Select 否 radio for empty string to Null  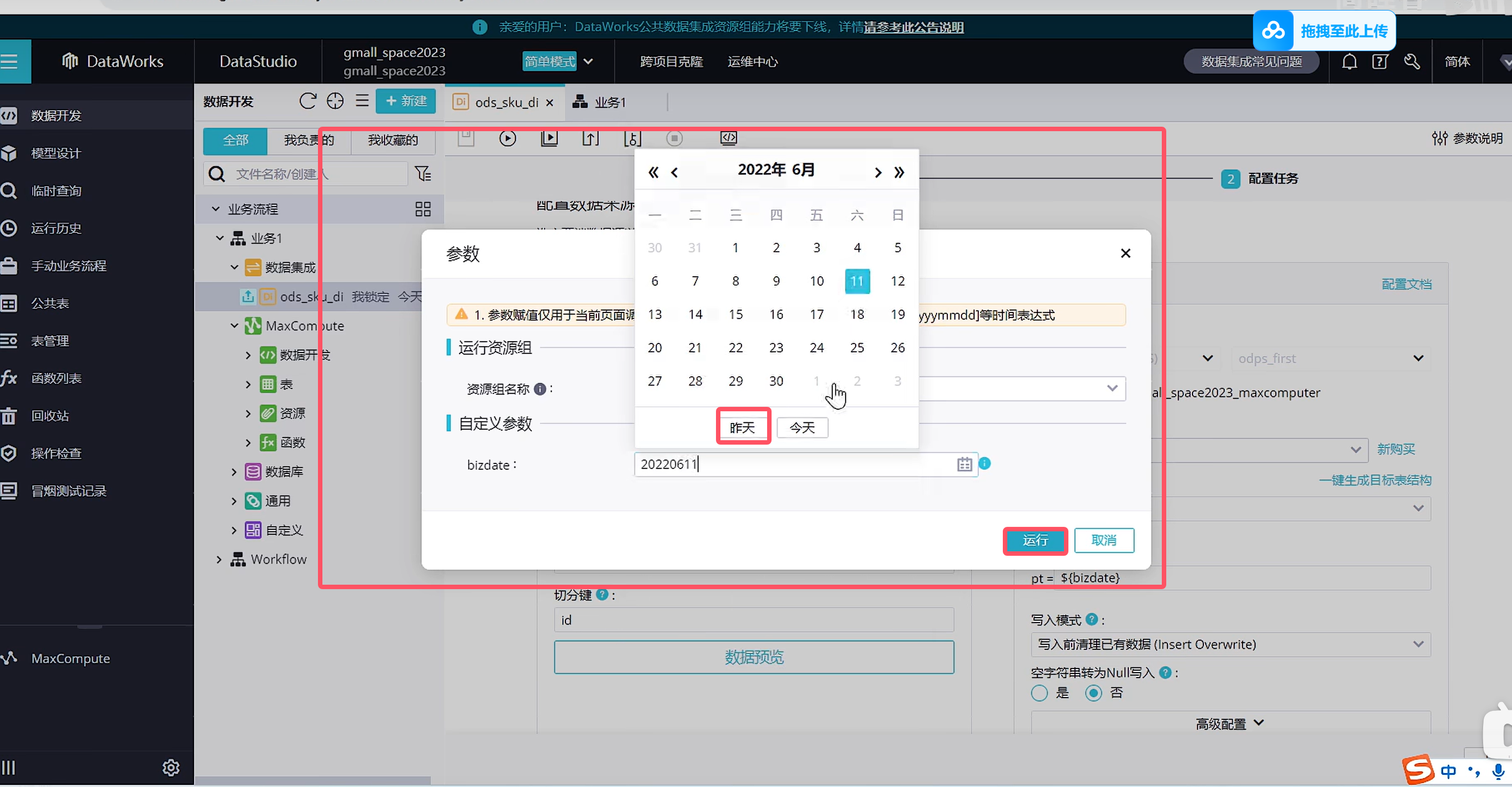point(1093,693)
